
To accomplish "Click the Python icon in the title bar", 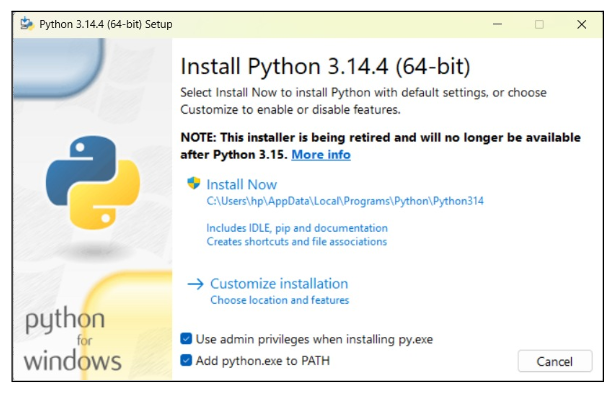I will [x=26, y=25].
